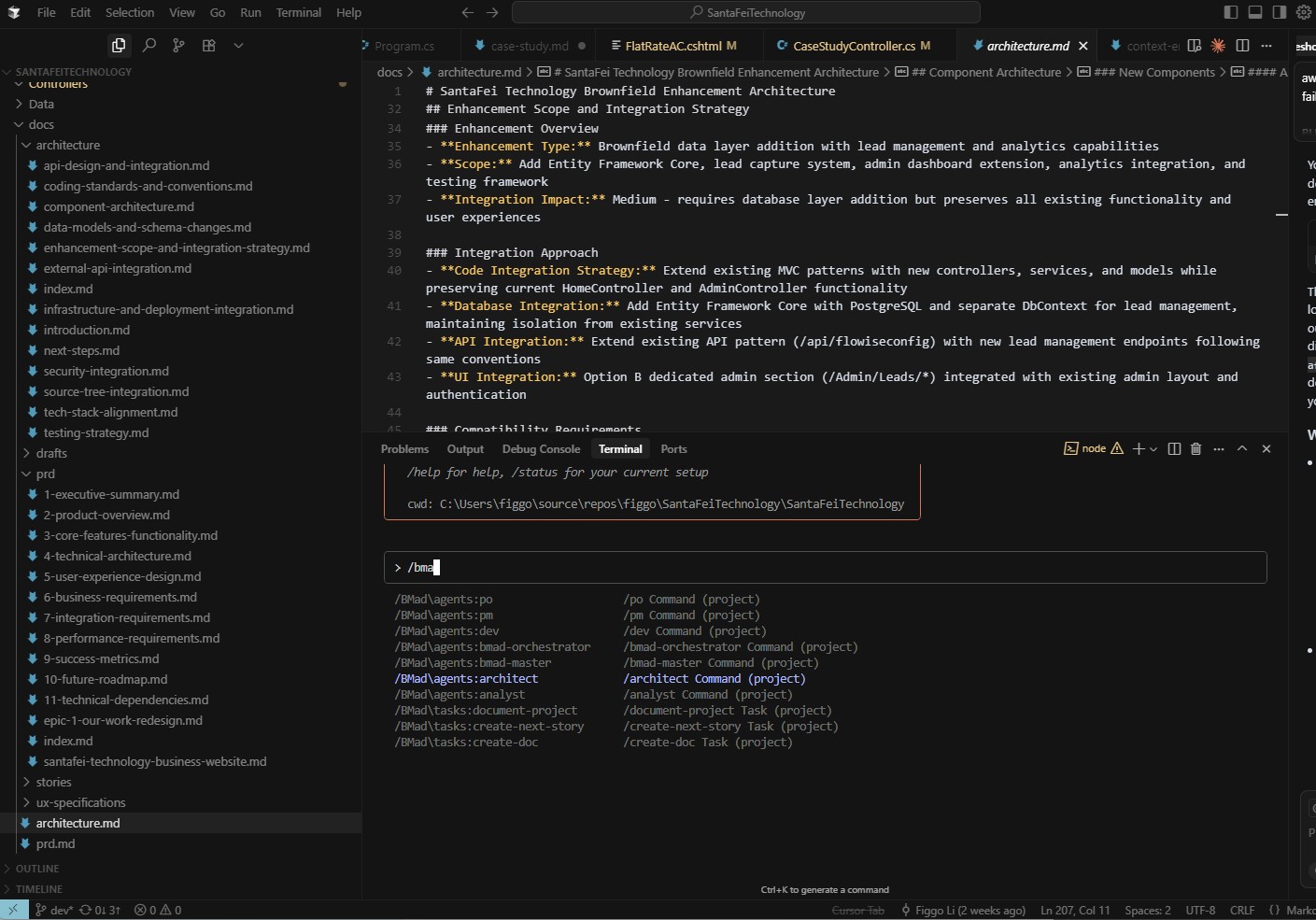Viewport: 1316px width, 920px height.
Task: Expand the OUTLINE section
Action: pyautogui.click(x=180, y=869)
